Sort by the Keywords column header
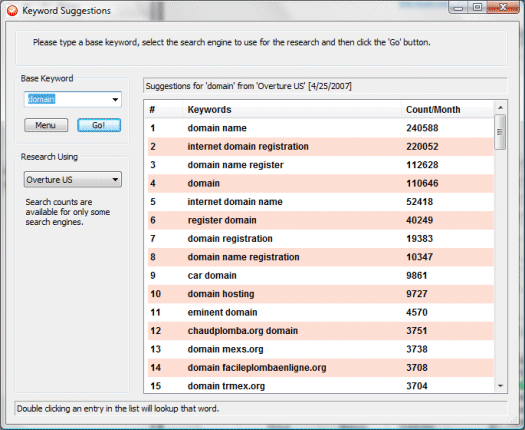Viewport: 525px width, 430px height. point(292,110)
